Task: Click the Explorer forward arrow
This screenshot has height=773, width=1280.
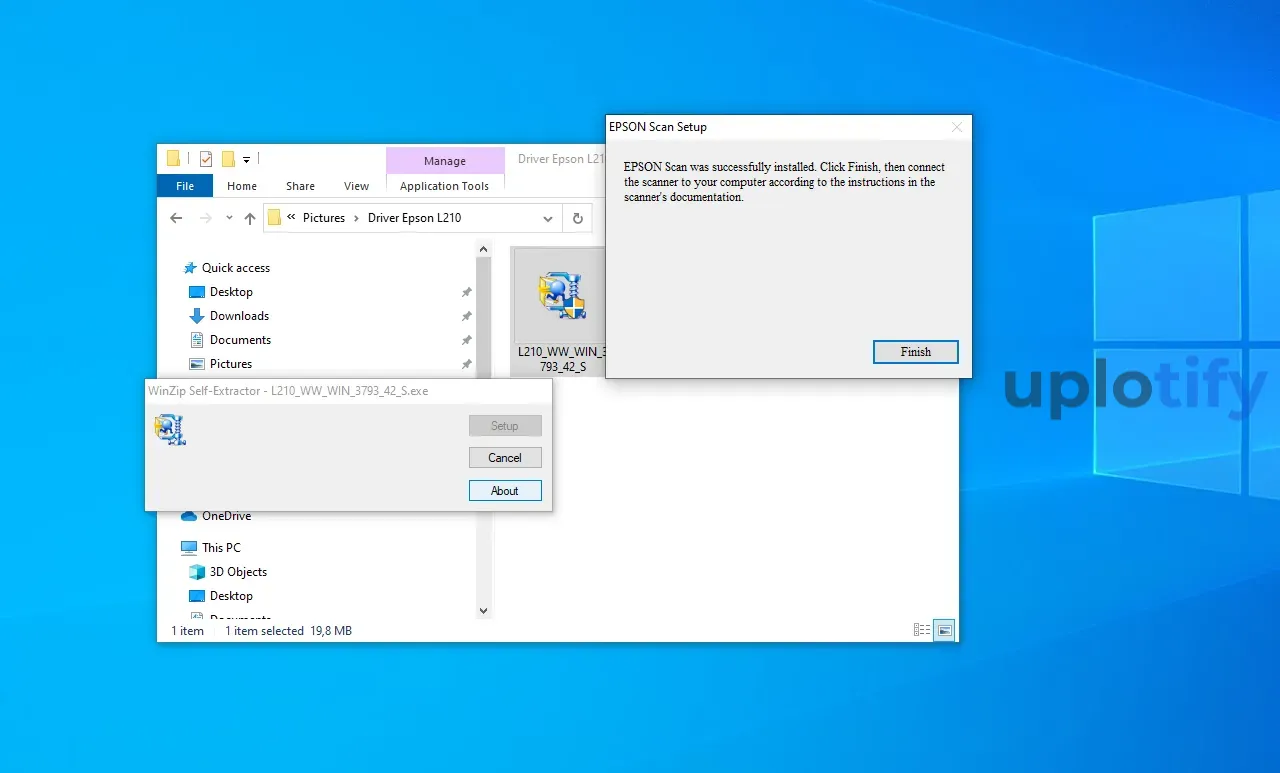Action: (x=206, y=218)
